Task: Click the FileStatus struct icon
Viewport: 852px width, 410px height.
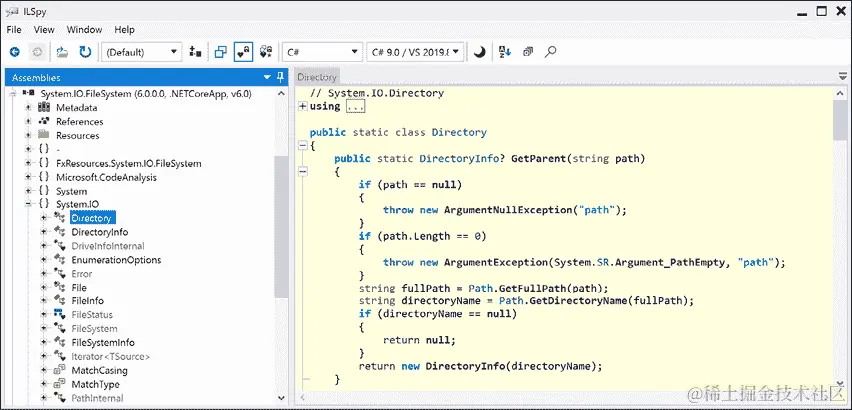Action: coord(60,314)
